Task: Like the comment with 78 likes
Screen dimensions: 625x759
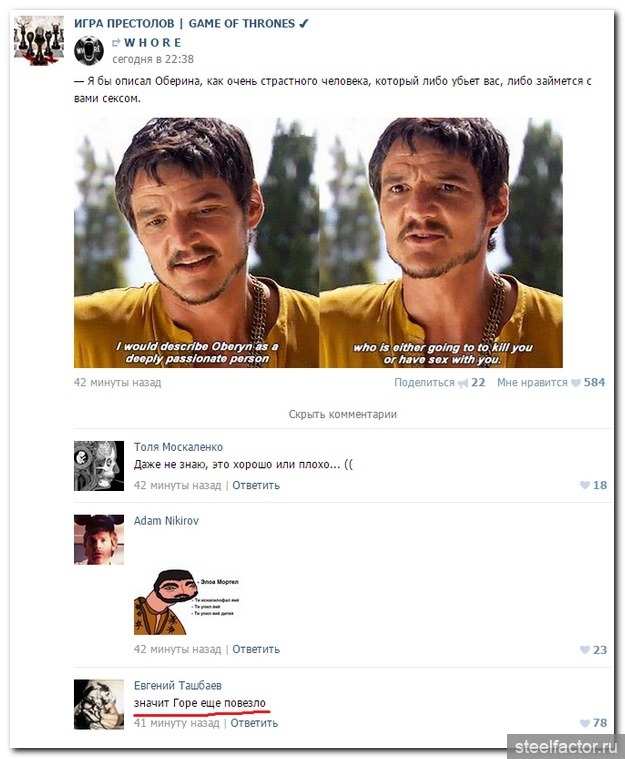Action: (x=593, y=723)
